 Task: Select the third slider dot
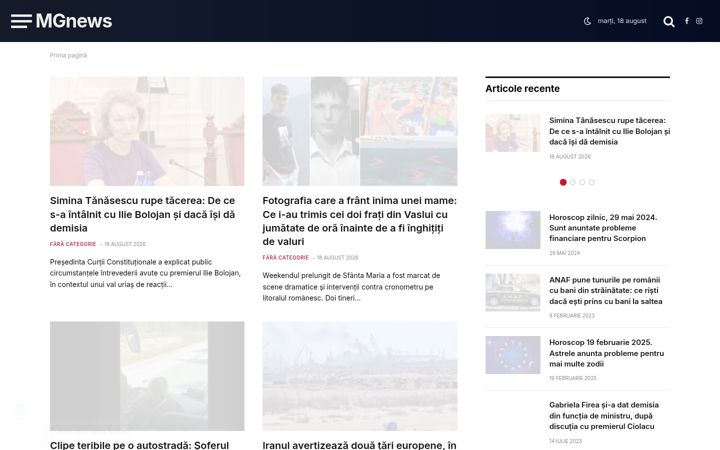click(582, 182)
